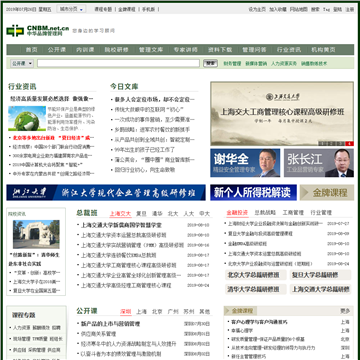Open 管理文库 in the main navigation
This screenshot has height=360, width=360.
point(151,50)
